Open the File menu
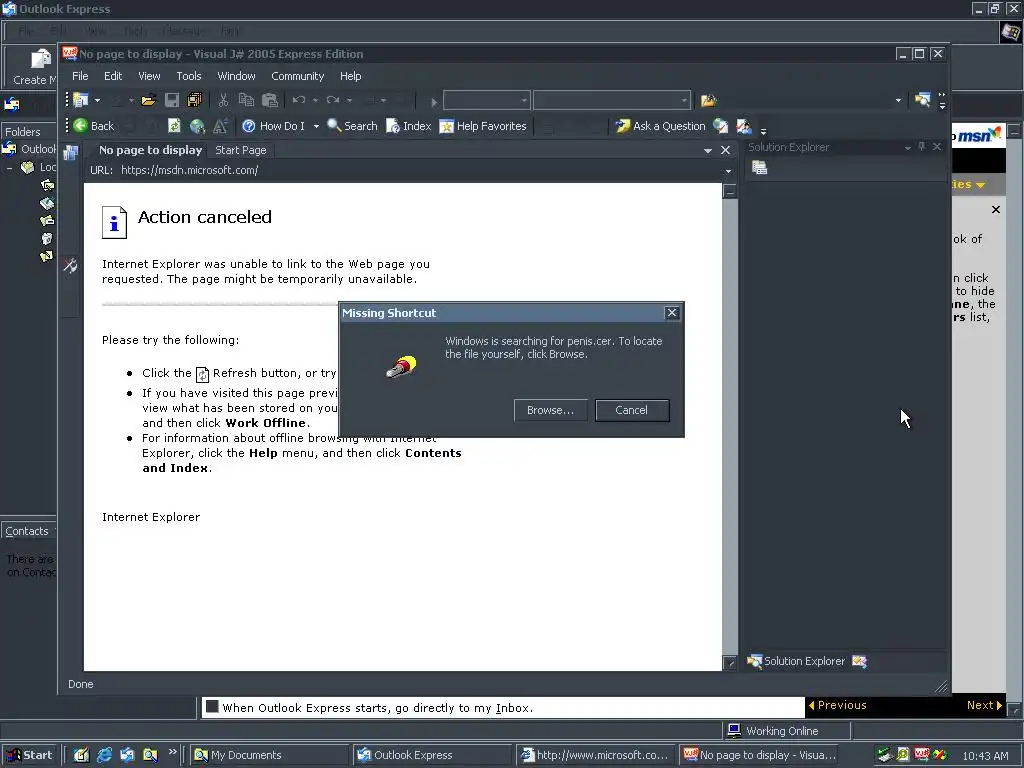1024x768 pixels. click(x=80, y=76)
